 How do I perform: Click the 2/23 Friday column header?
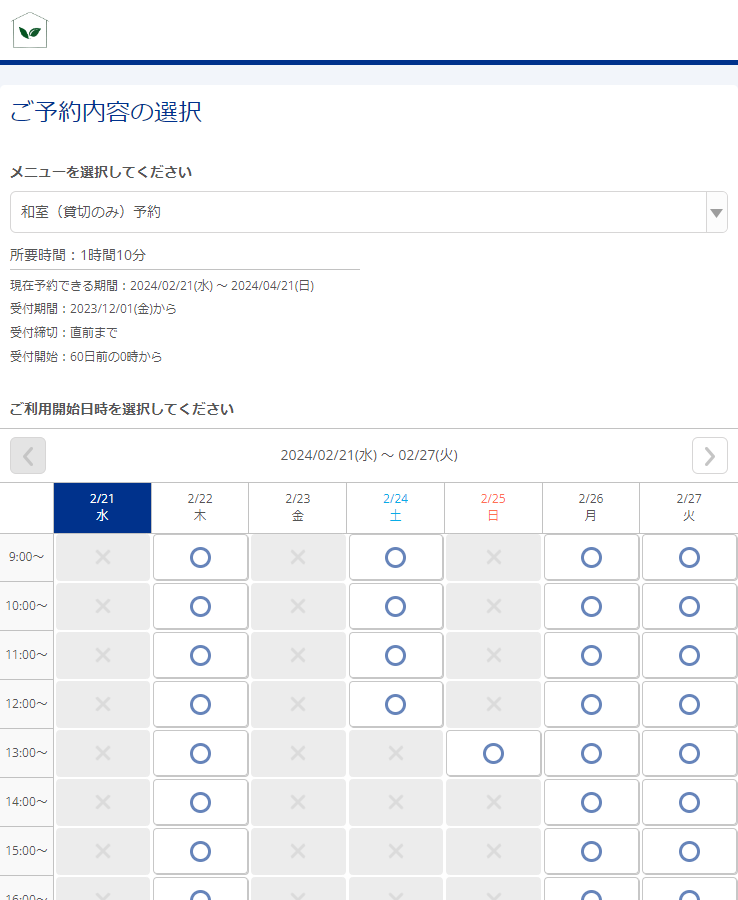coord(298,508)
